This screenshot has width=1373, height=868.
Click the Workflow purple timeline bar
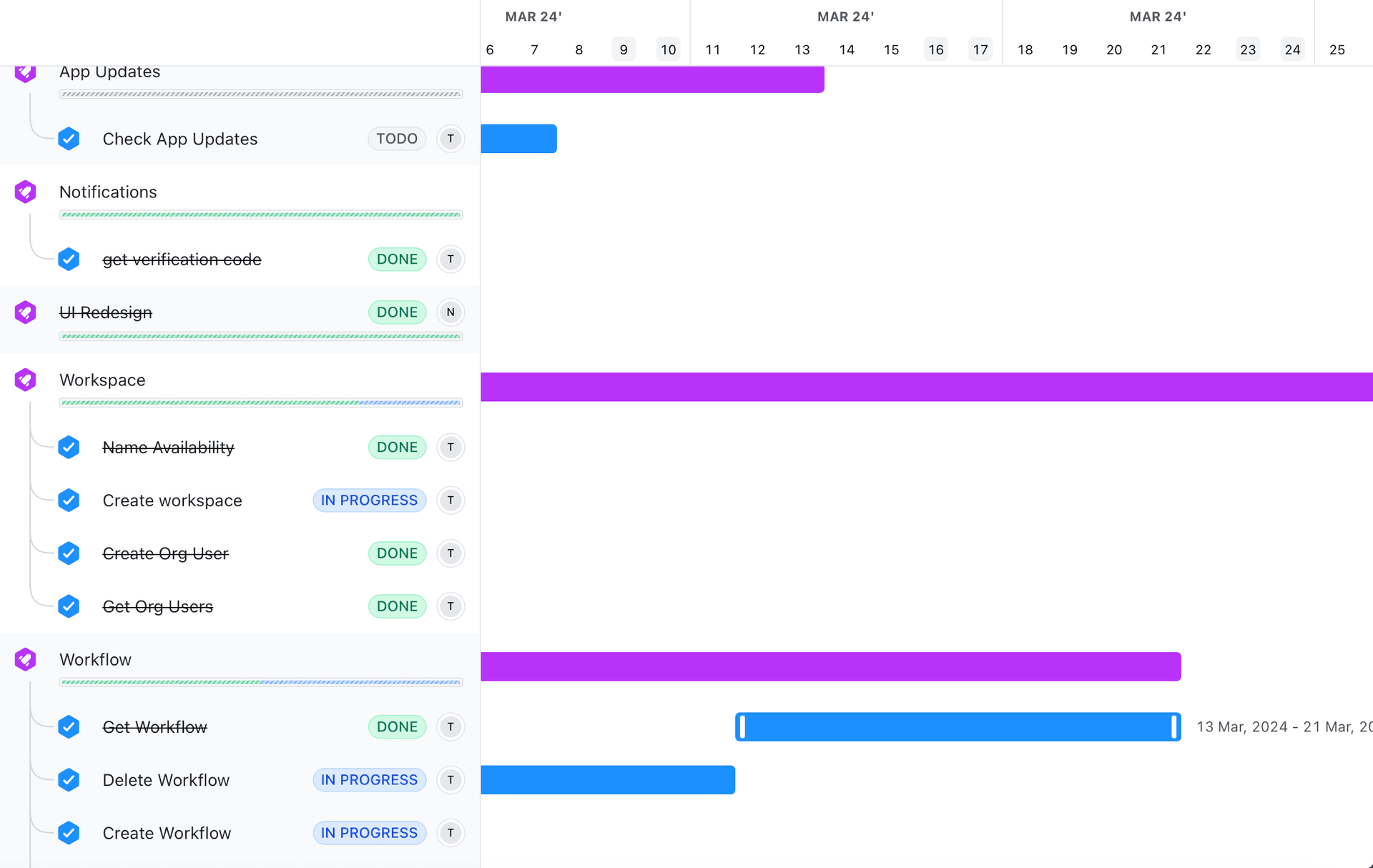(831, 666)
